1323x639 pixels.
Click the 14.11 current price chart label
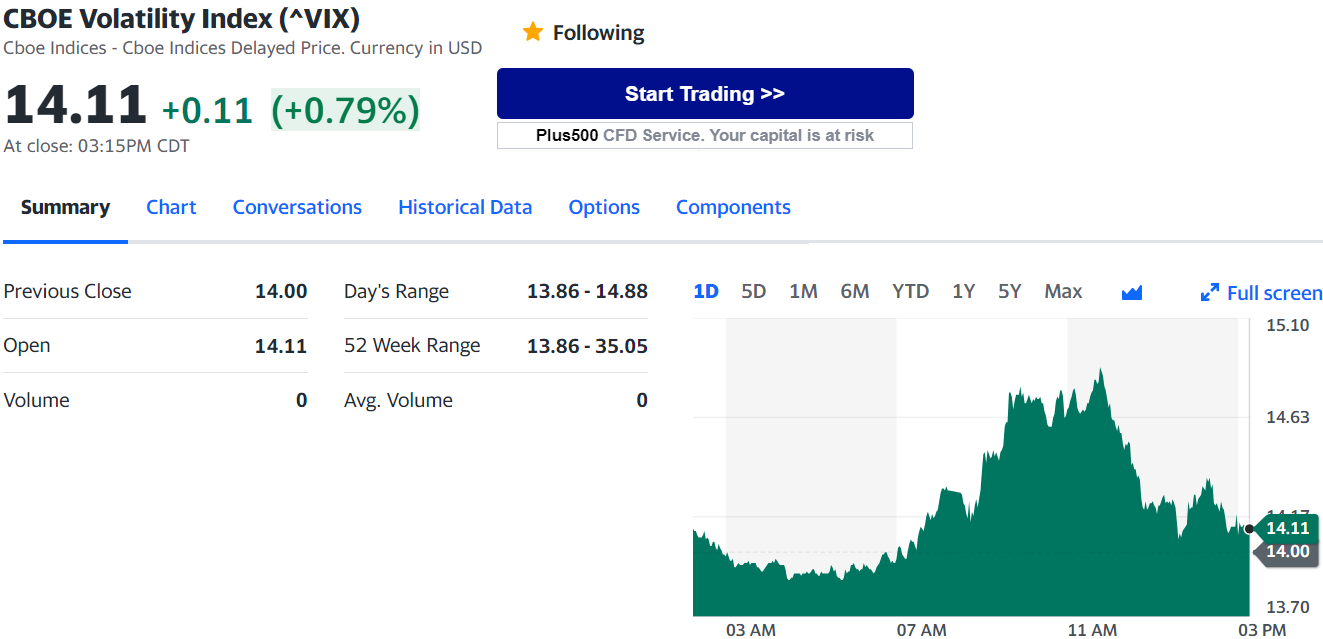1285,528
